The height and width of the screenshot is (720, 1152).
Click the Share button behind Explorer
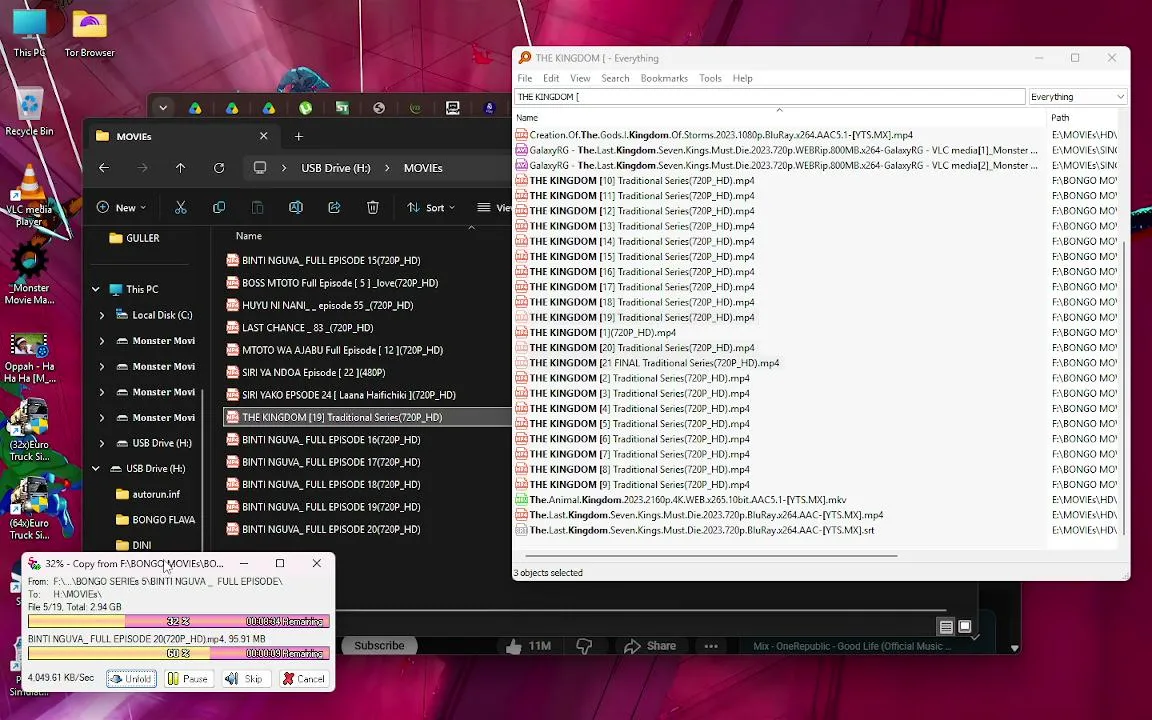pyautogui.click(x=650, y=646)
